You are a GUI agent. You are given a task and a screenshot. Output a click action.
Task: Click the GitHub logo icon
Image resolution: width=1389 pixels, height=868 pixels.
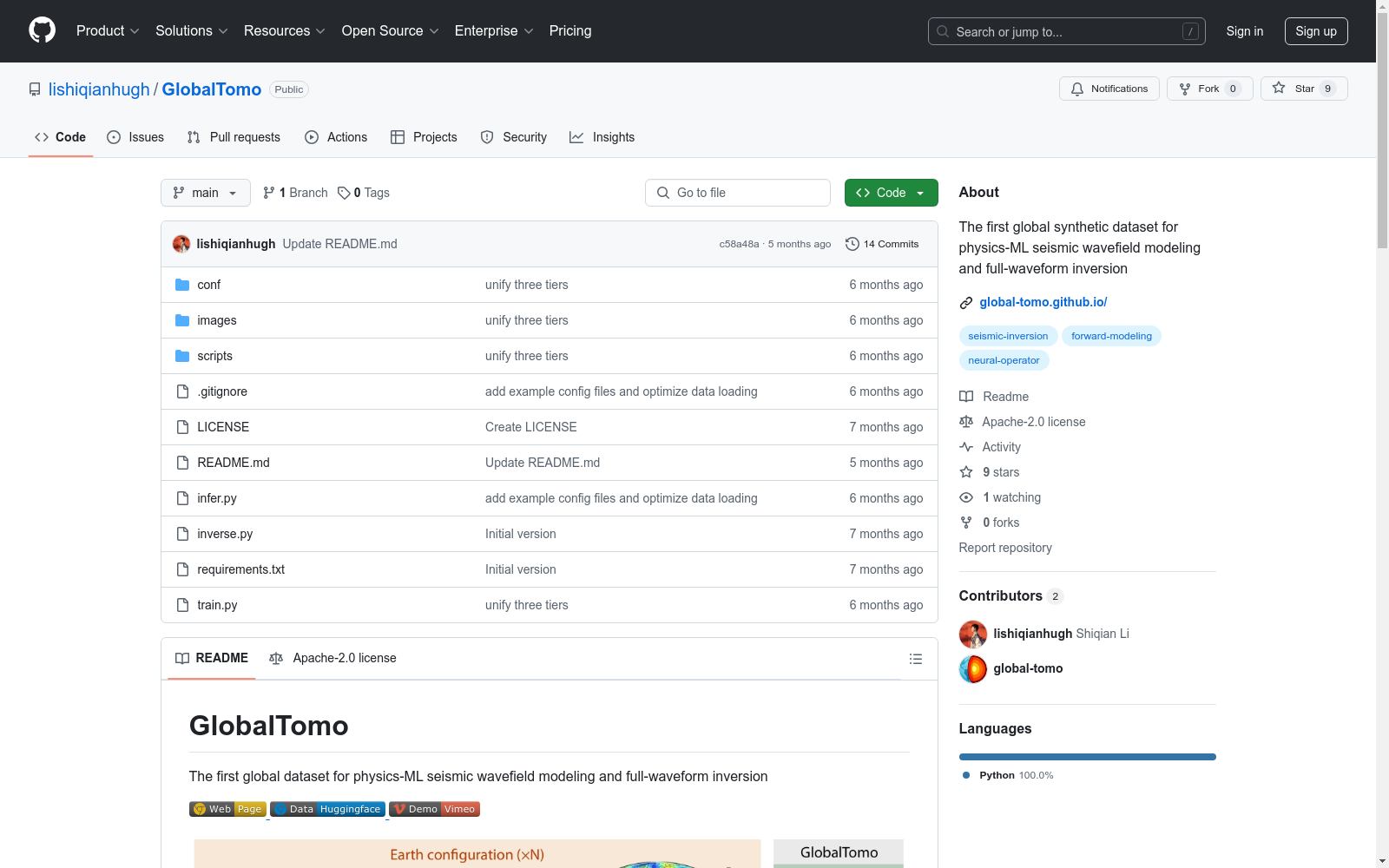click(42, 30)
